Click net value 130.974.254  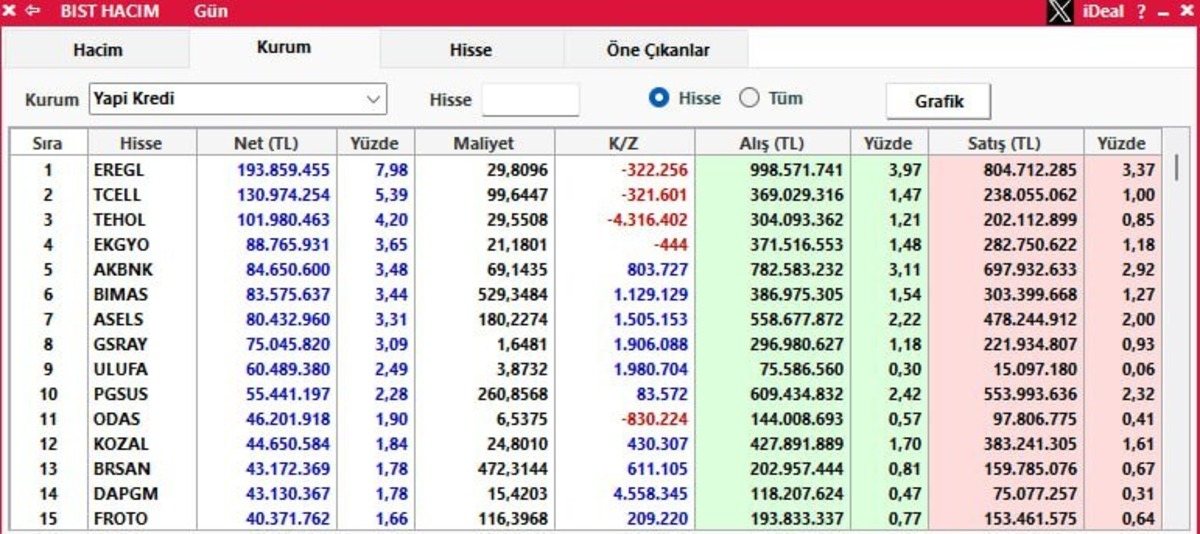283,195
